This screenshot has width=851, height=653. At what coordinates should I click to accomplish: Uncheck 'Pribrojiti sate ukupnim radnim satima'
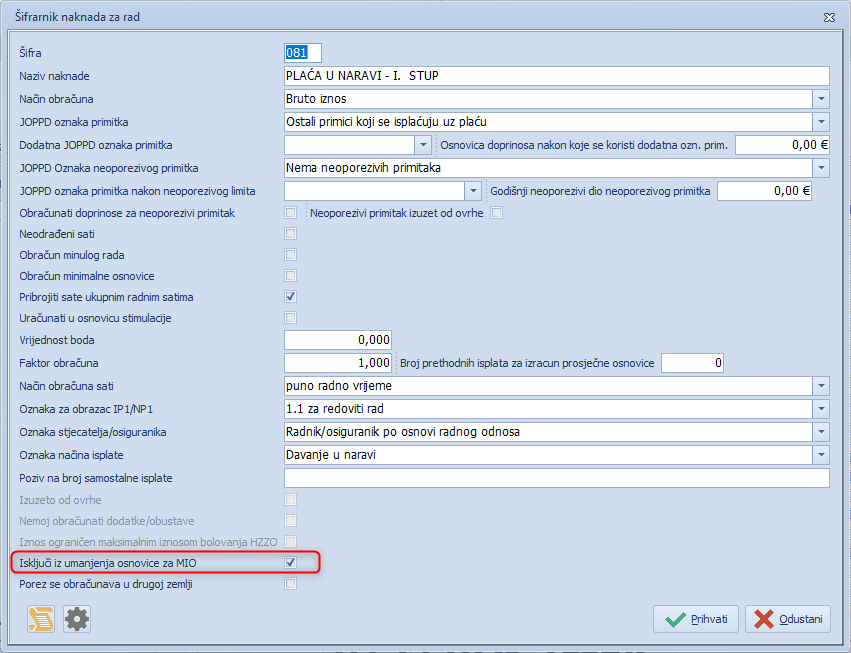(291, 297)
